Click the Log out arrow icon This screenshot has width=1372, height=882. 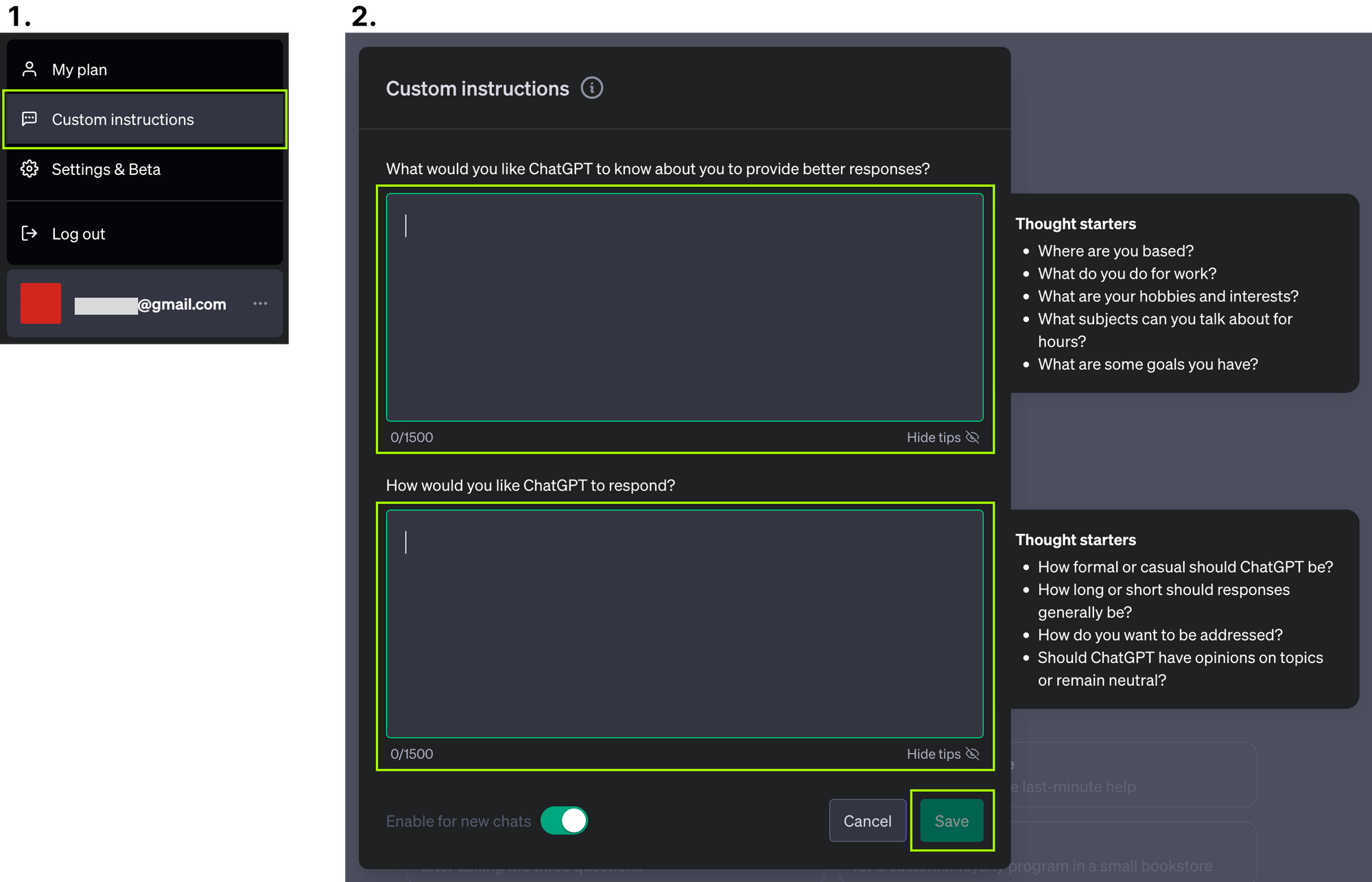[29, 233]
